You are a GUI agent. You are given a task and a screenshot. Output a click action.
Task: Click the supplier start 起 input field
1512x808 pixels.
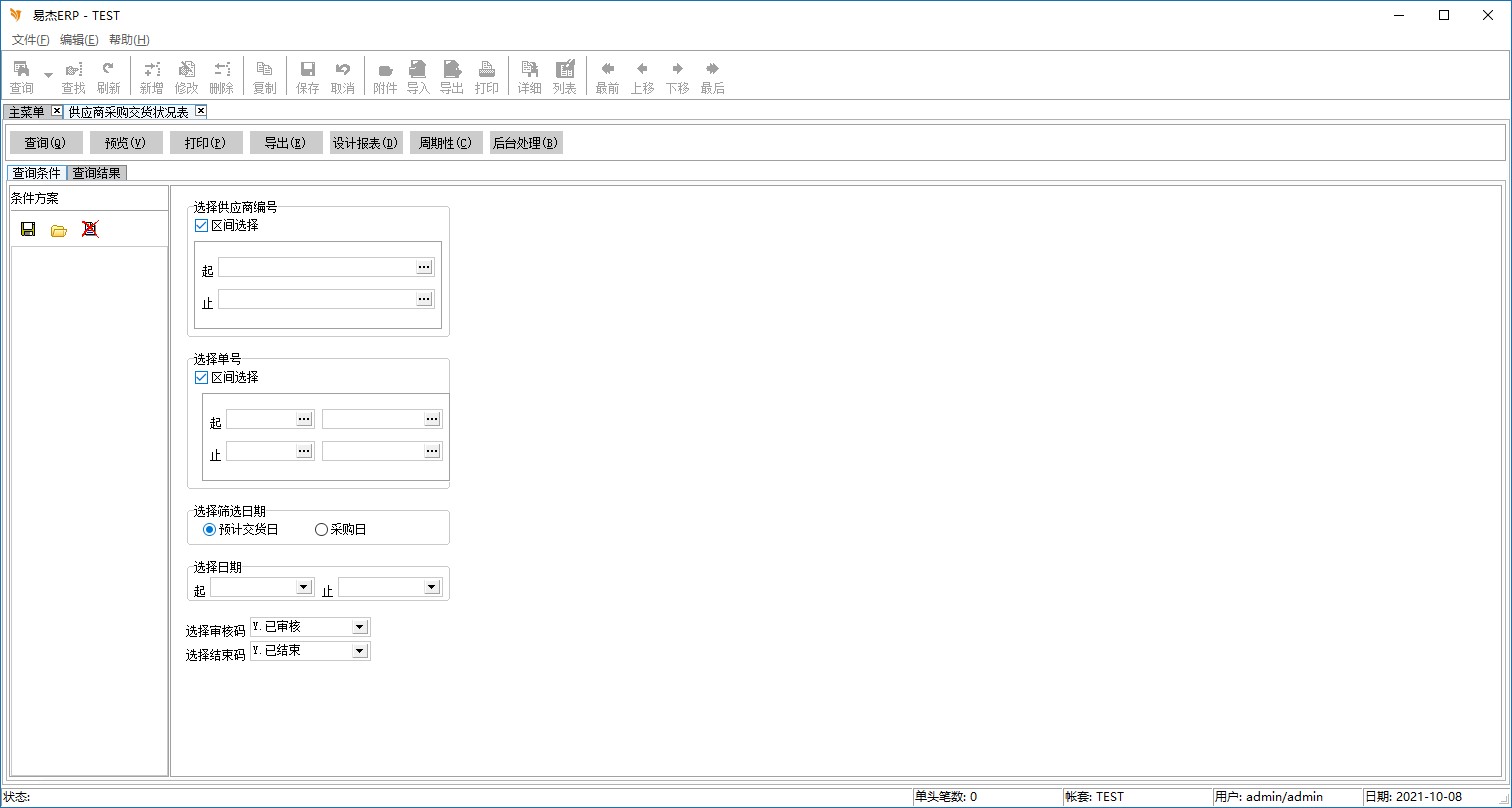coord(316,267)
